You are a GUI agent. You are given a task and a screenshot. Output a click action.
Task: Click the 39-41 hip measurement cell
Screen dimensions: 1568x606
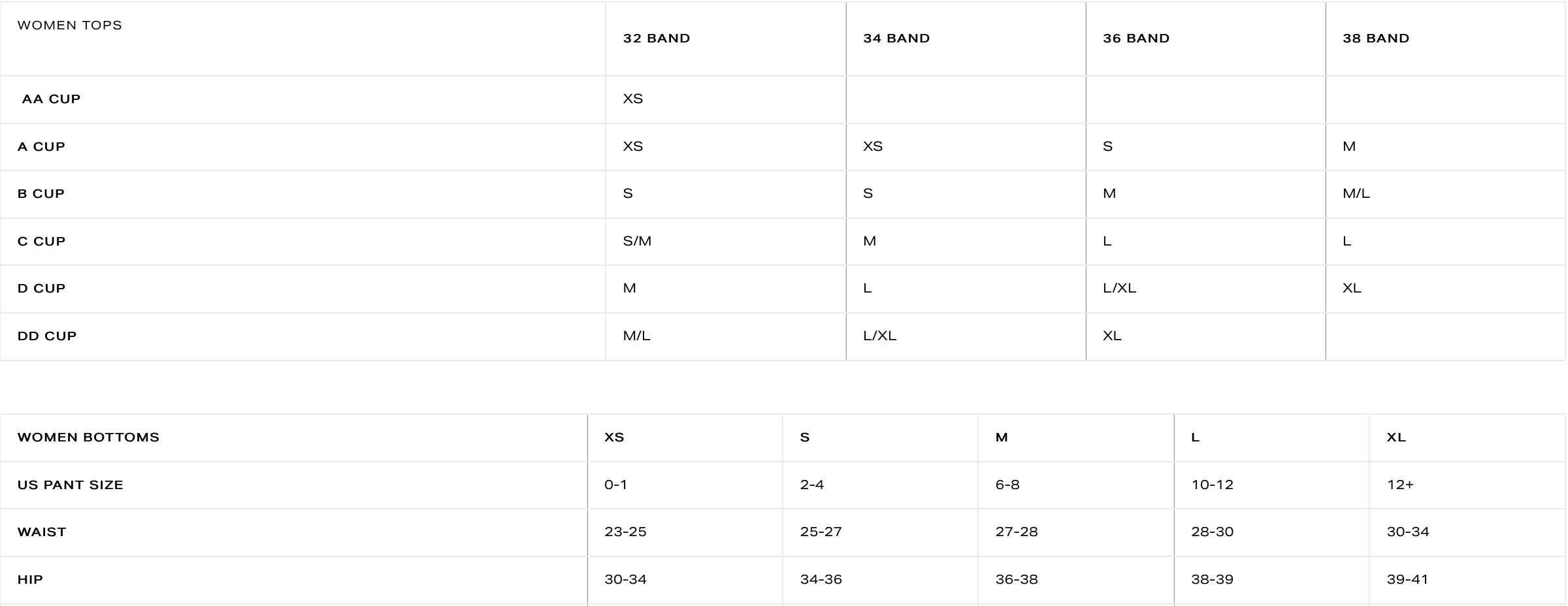tap(1407, 580)
